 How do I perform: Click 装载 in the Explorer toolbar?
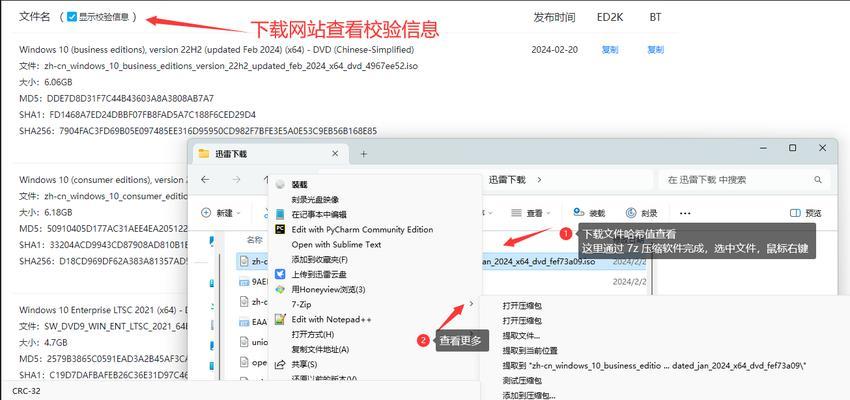[589, 213]
